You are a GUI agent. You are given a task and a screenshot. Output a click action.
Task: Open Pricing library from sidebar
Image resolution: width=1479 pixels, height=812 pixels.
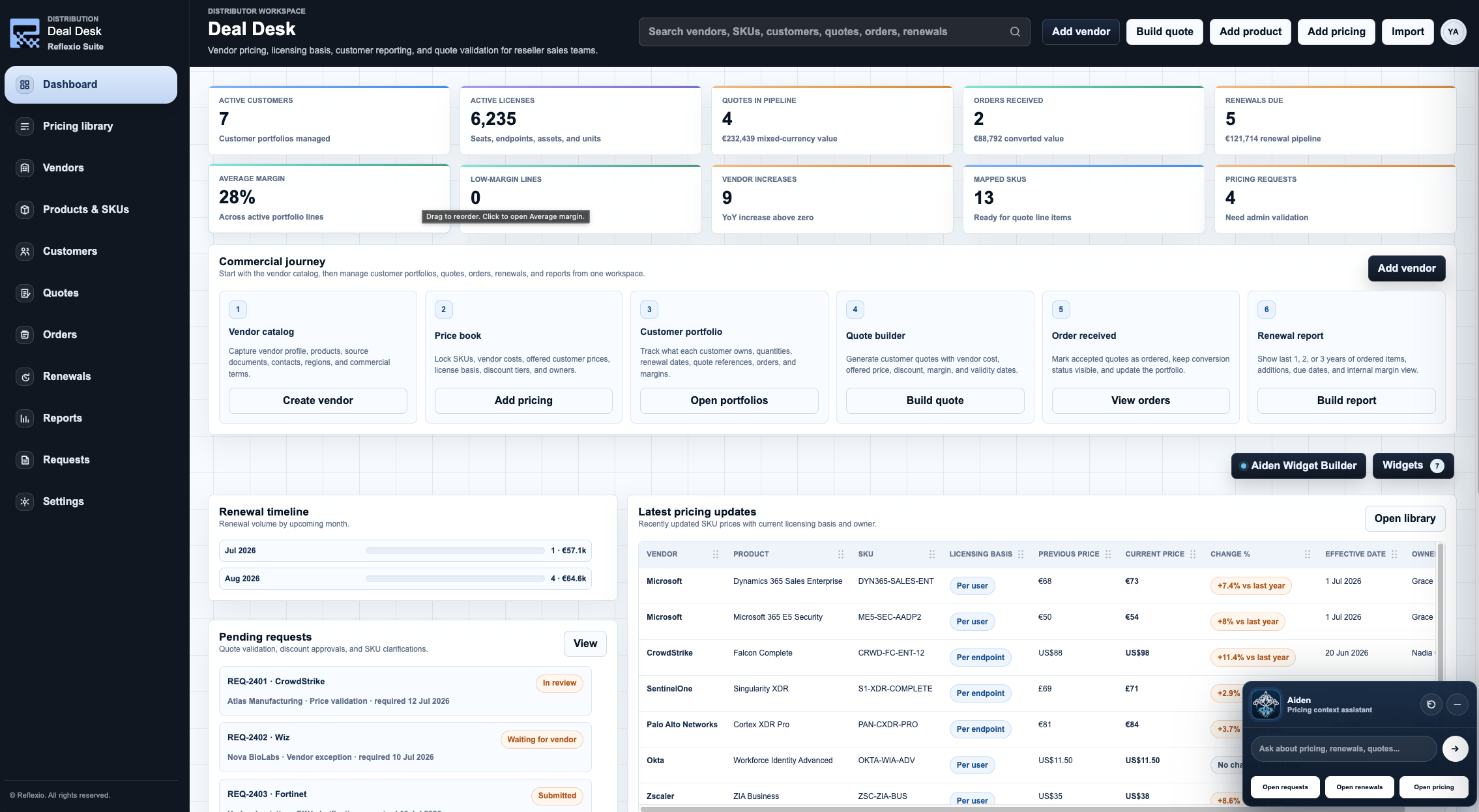(91, 126)
